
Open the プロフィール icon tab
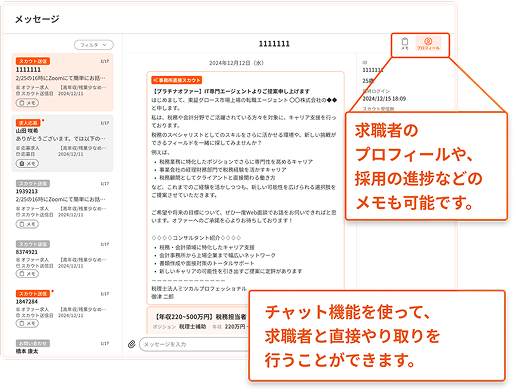(428, 44)
